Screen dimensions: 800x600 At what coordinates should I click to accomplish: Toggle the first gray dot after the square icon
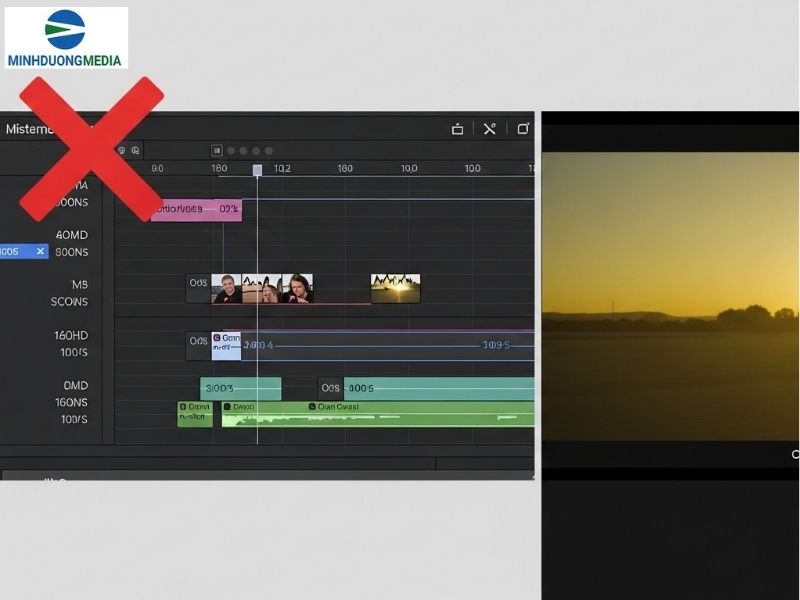231,151
